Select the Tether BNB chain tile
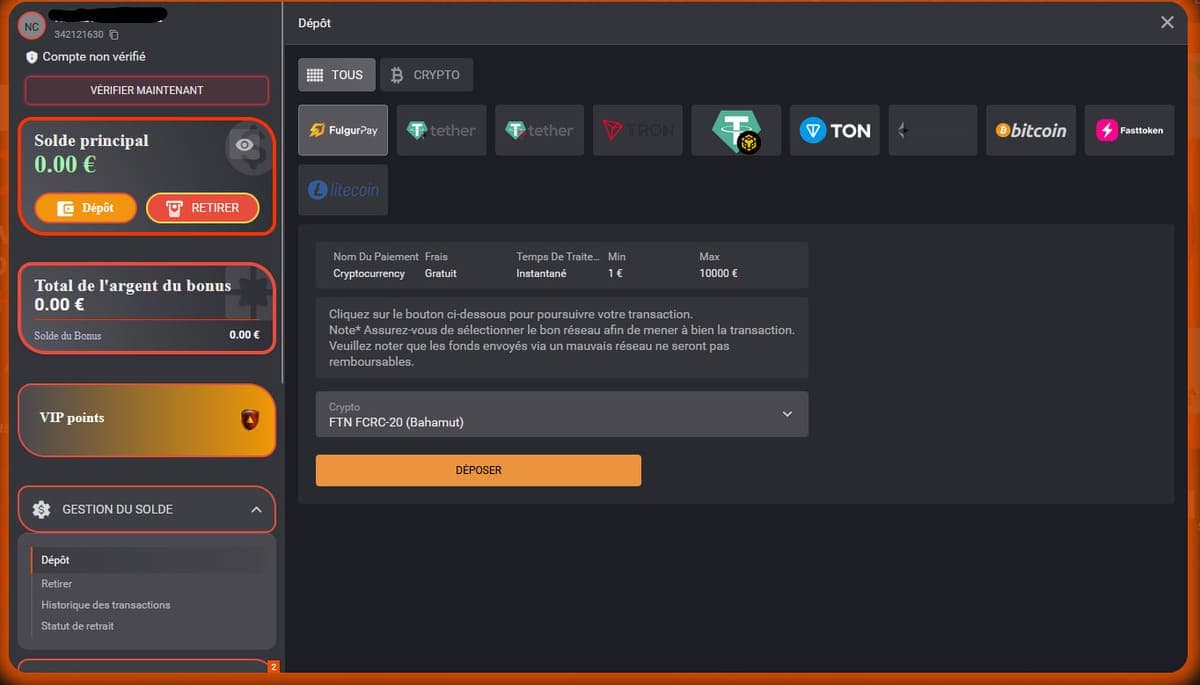This screenshot has width=1200, height=685. [735, 130]
